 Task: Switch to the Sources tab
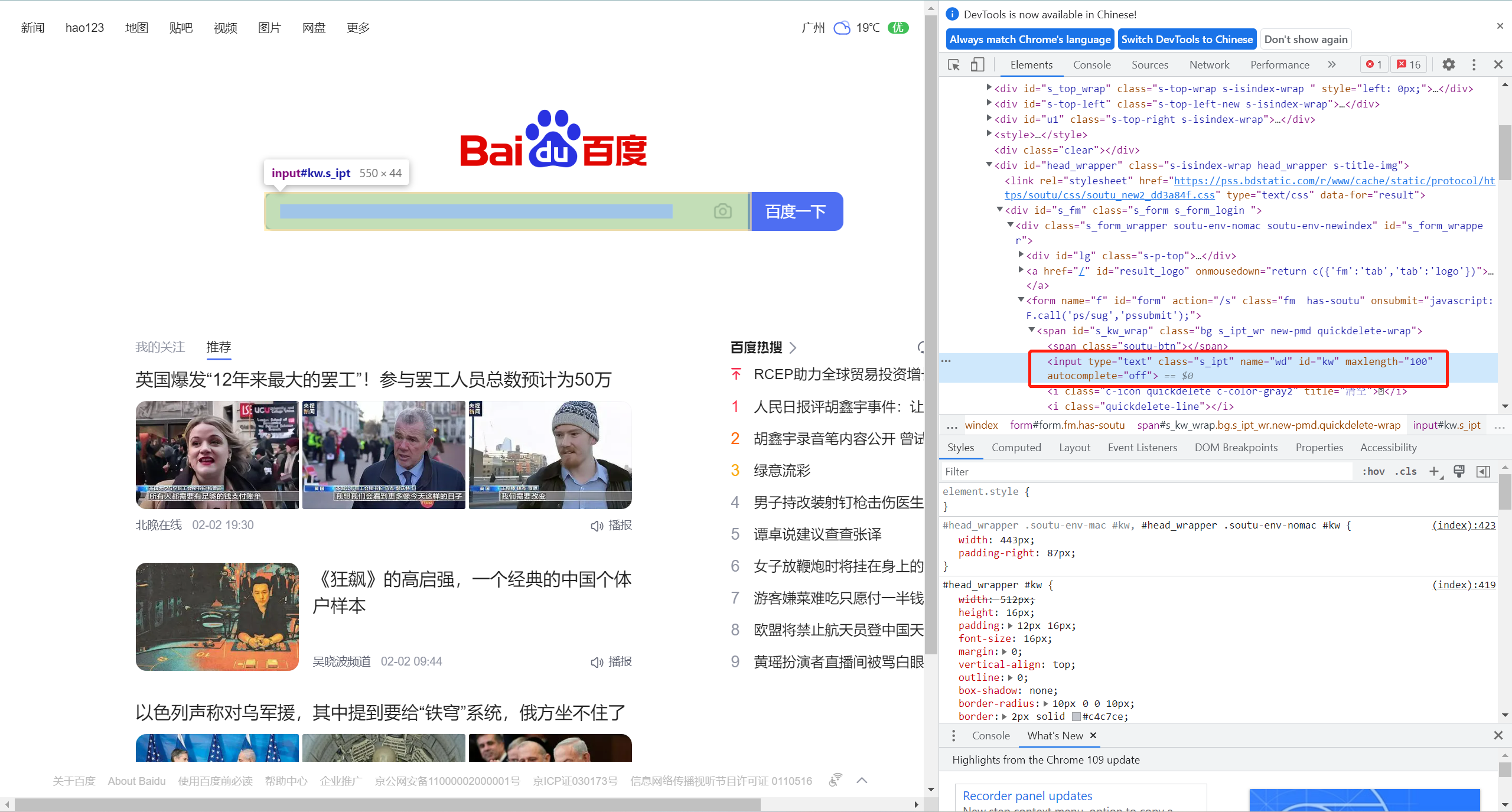(1149, 65)
